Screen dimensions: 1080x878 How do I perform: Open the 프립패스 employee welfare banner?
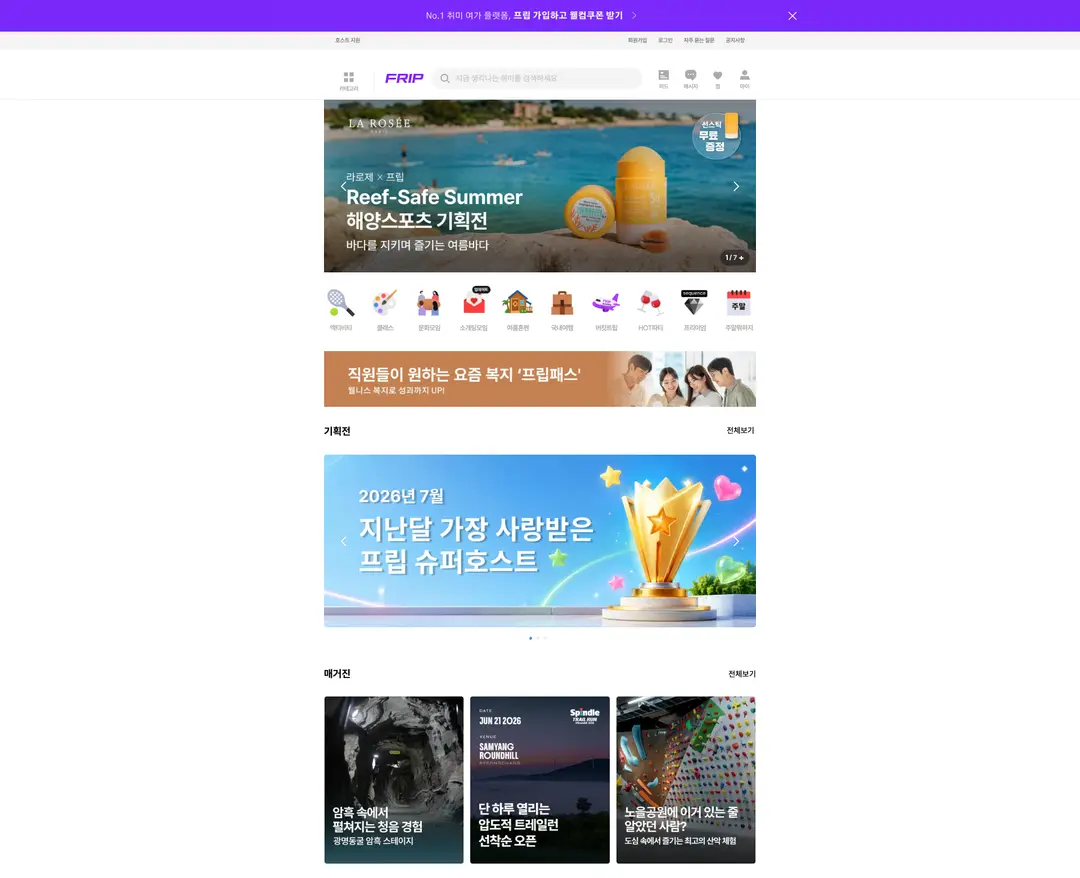coord(540,379)
